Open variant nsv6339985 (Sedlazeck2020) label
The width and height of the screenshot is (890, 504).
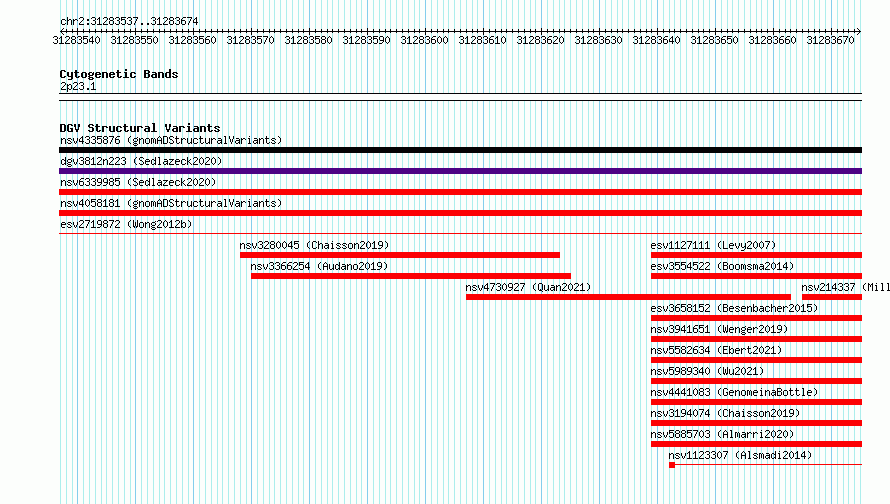[x=138, y=182]
